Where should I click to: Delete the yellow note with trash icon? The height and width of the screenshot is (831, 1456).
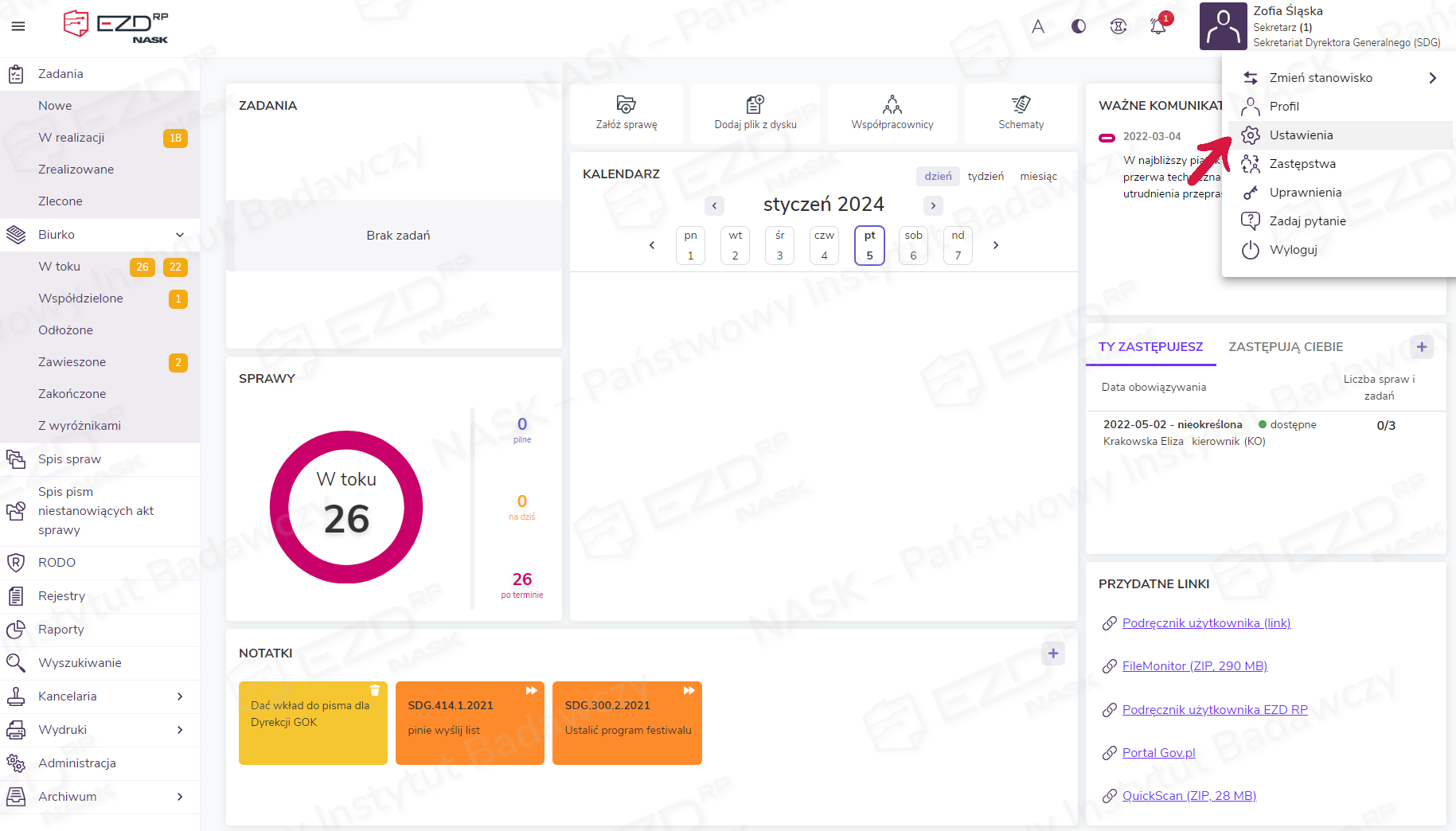click(375, 691)
